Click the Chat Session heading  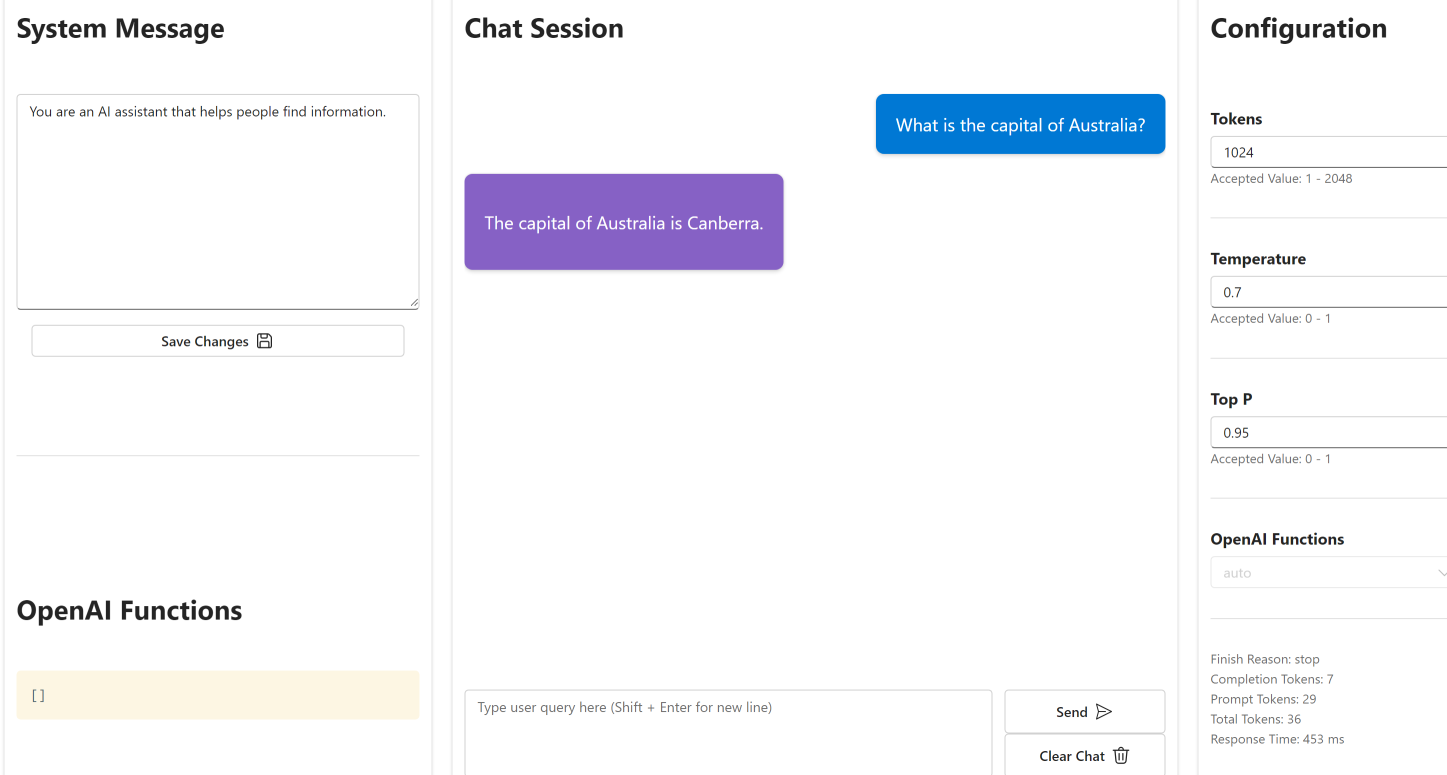click(x=544, y=28)
